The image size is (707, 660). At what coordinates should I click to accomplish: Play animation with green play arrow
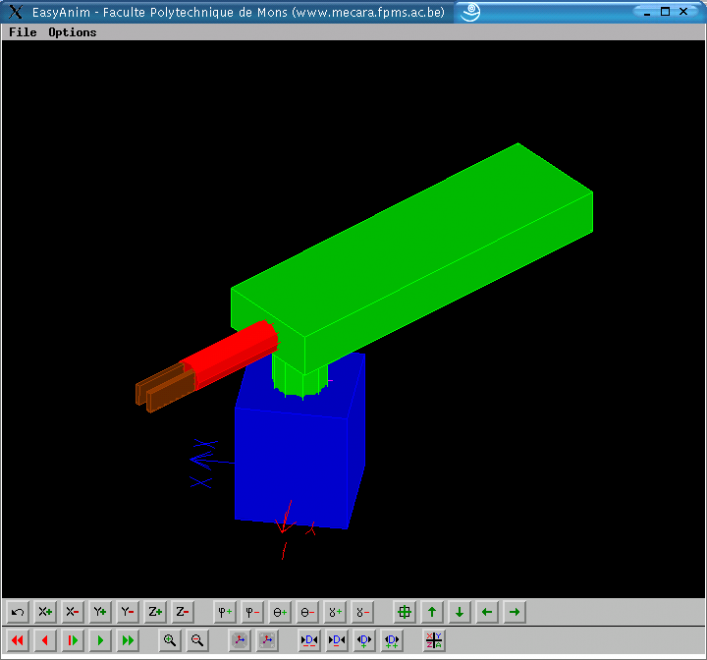tap(100, 640)
